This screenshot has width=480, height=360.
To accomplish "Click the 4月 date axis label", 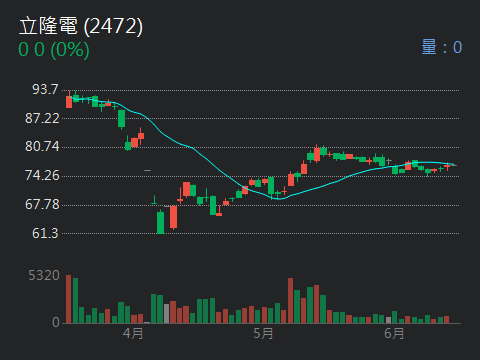I will click(133, 333).
